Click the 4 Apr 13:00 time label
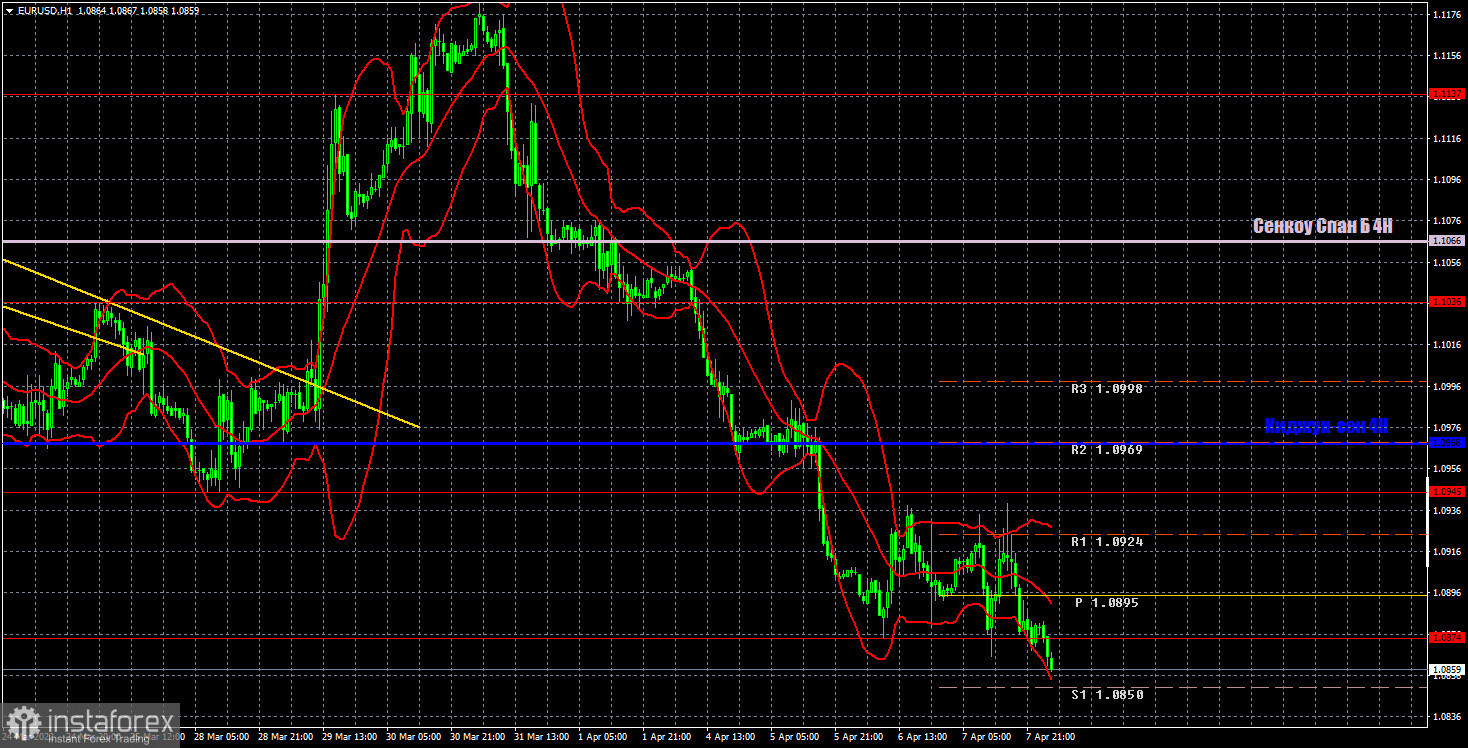This screenshot has height=748, width=1468. (732, 737)
